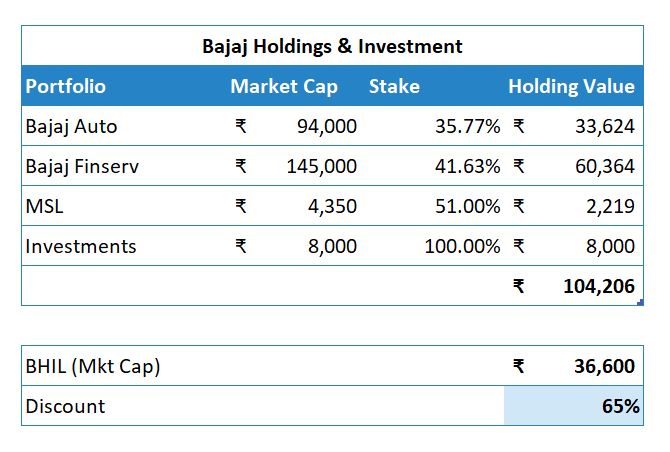The image size is (670, 452).
Task: Select the total 104,206 cell
Action: click(x=598, y=286)
